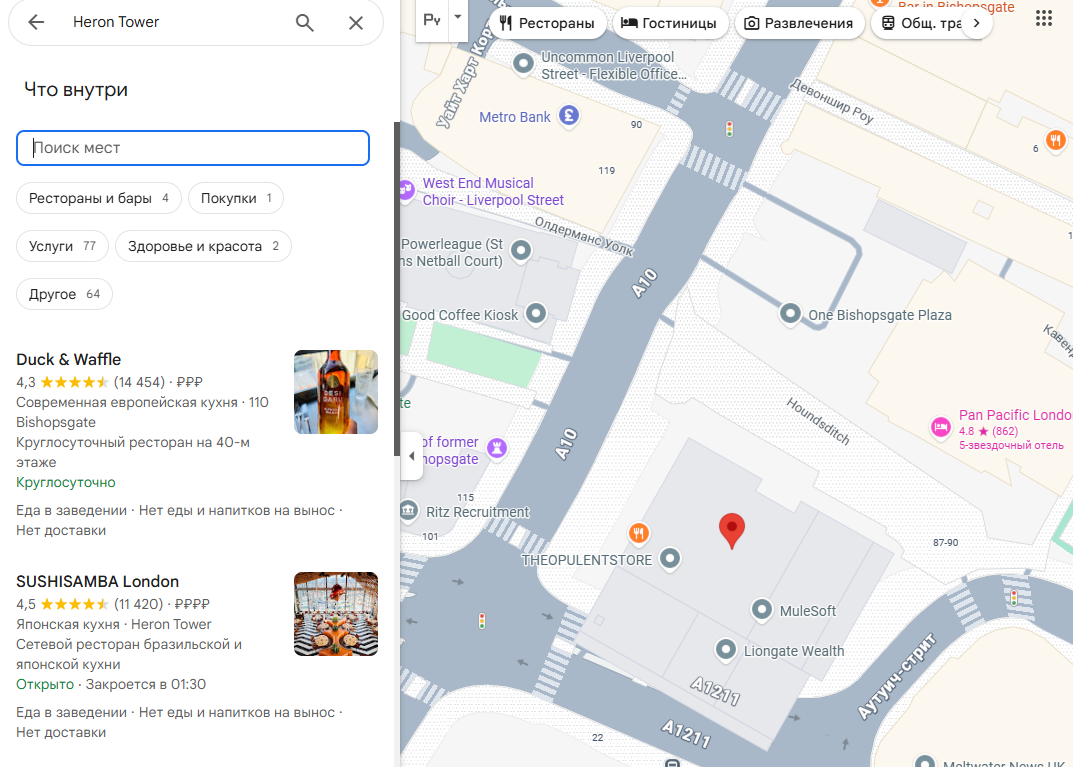Filter map by Гостиницы chip

(669, 23)
